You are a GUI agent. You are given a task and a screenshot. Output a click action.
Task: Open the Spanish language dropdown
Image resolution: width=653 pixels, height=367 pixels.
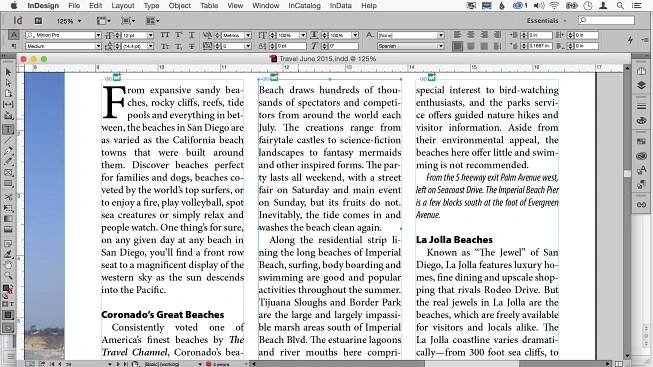point(441,46)
